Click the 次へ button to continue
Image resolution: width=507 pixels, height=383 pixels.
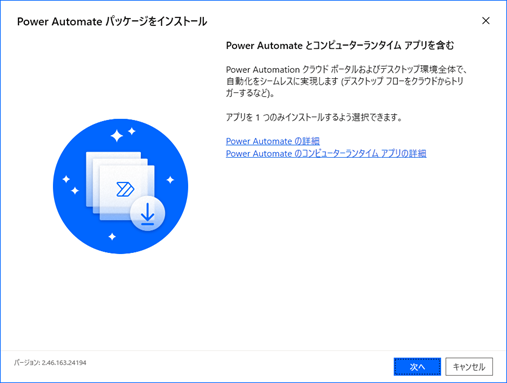coord(417,367)
